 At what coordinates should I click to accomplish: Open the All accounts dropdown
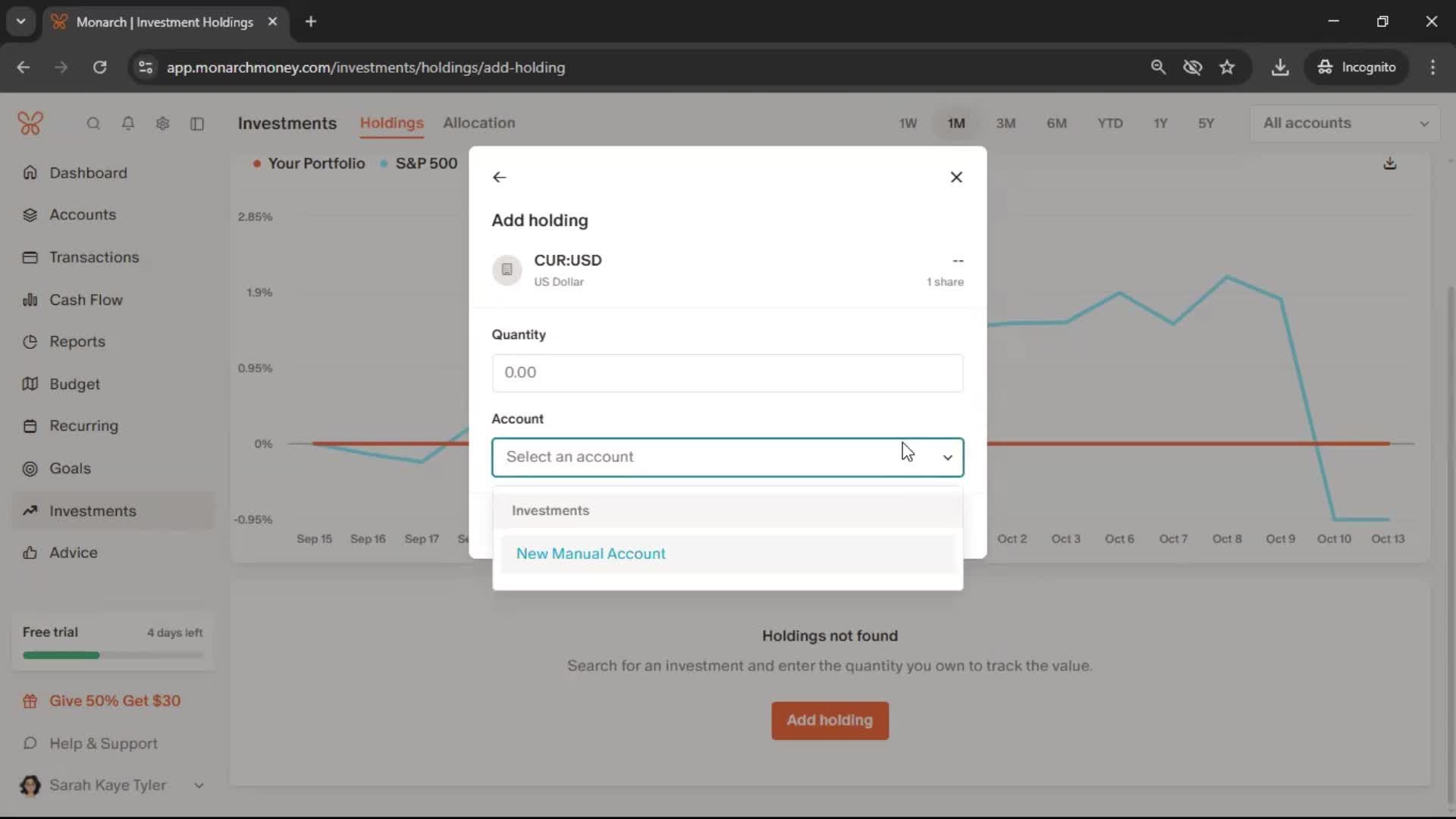1345,124
